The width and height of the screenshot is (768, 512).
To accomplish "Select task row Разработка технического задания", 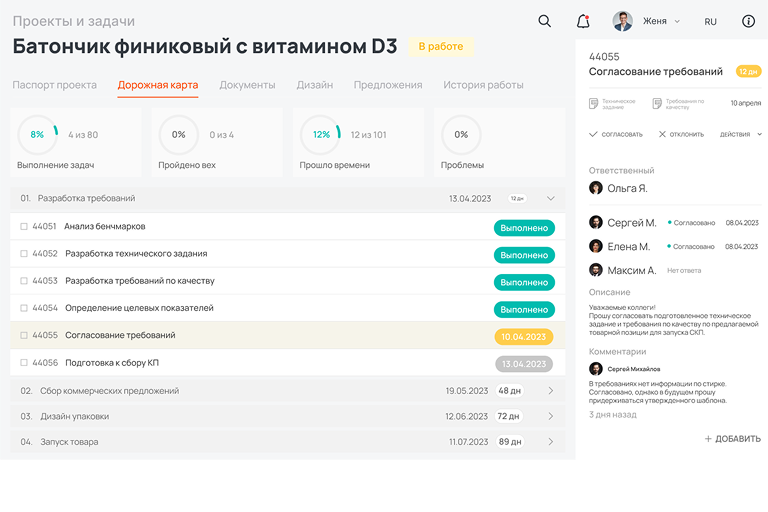I will pos(136,254).
